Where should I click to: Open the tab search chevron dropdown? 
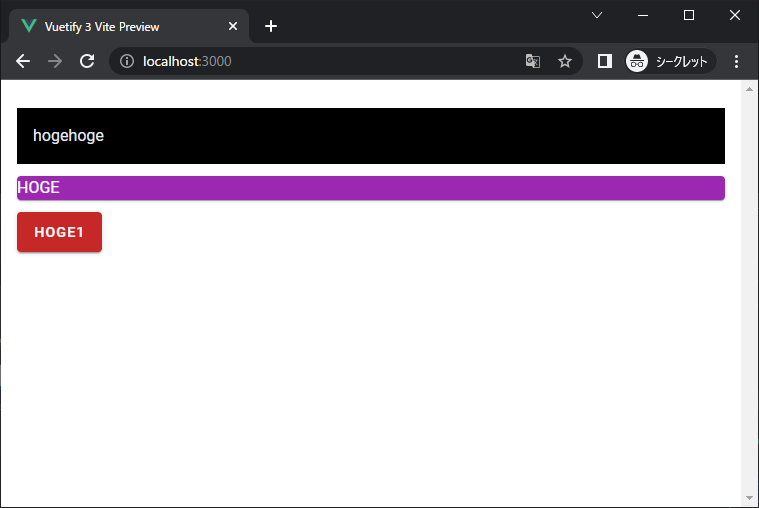[x=597, y=15]
